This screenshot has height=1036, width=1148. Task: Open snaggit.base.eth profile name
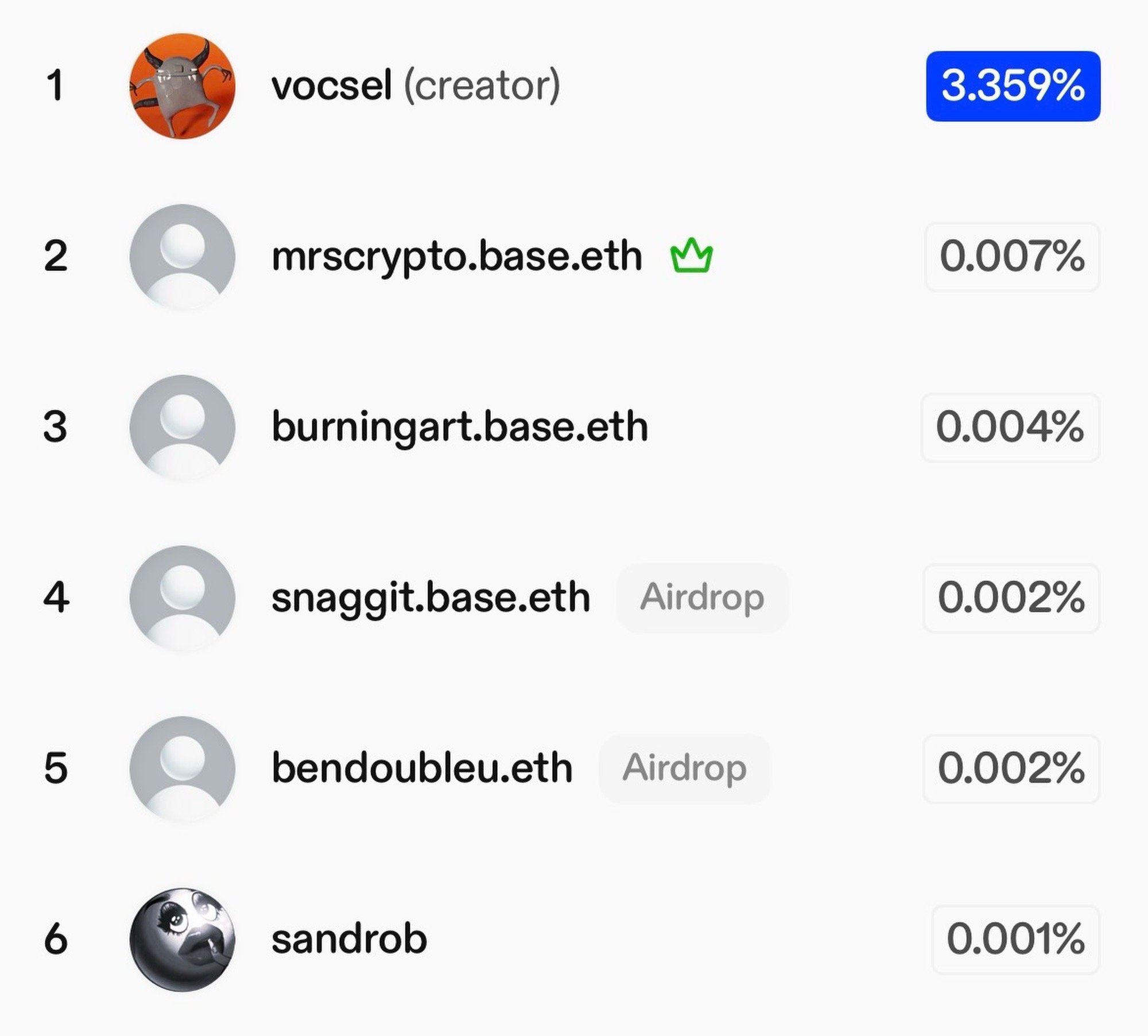pos(430,598)
